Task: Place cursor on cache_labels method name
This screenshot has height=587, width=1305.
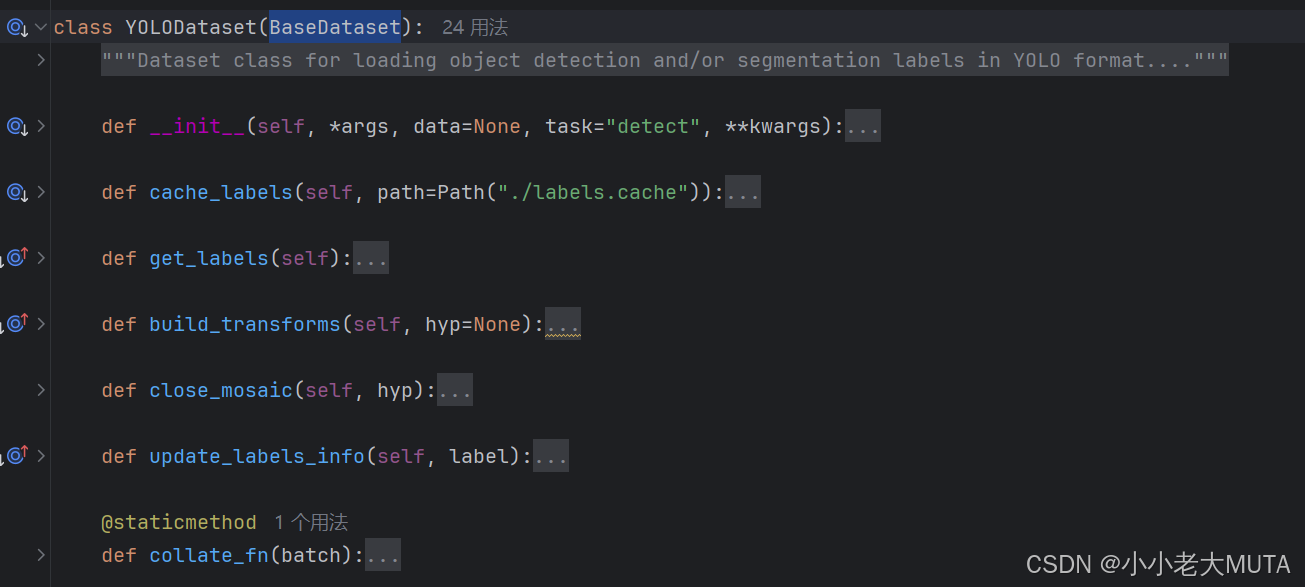Action: [221, 192]
